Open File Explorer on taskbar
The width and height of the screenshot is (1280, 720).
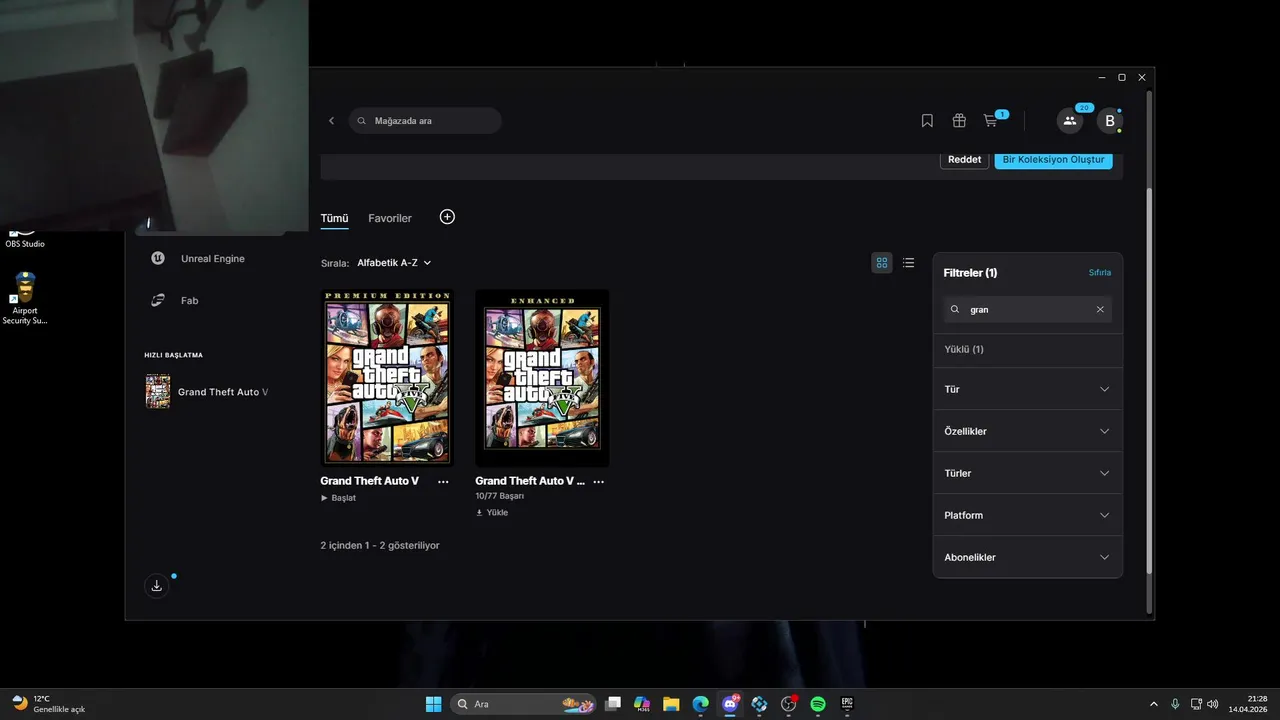[x=671, y=704]
